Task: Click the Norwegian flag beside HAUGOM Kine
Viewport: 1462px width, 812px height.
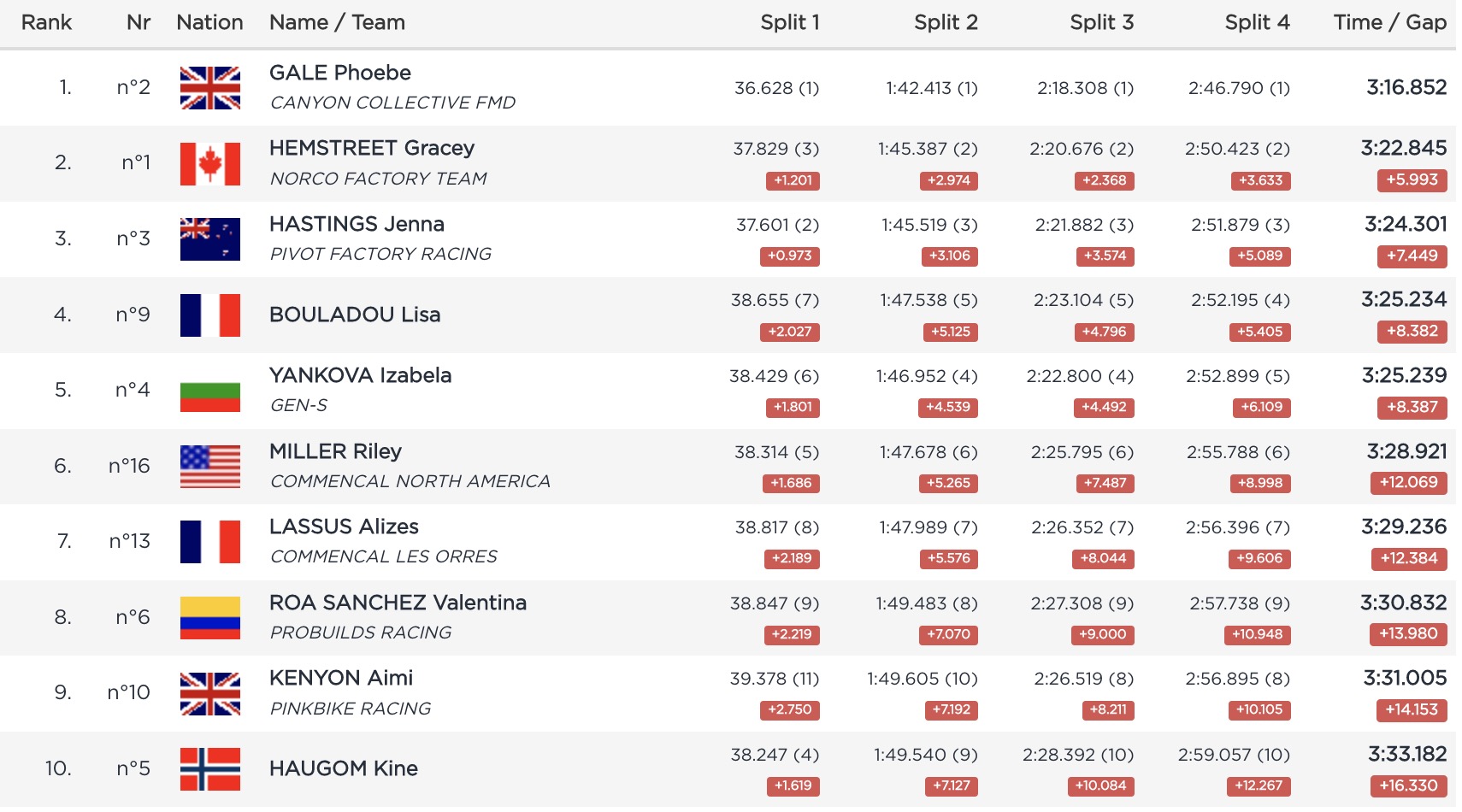Action: 209,768
